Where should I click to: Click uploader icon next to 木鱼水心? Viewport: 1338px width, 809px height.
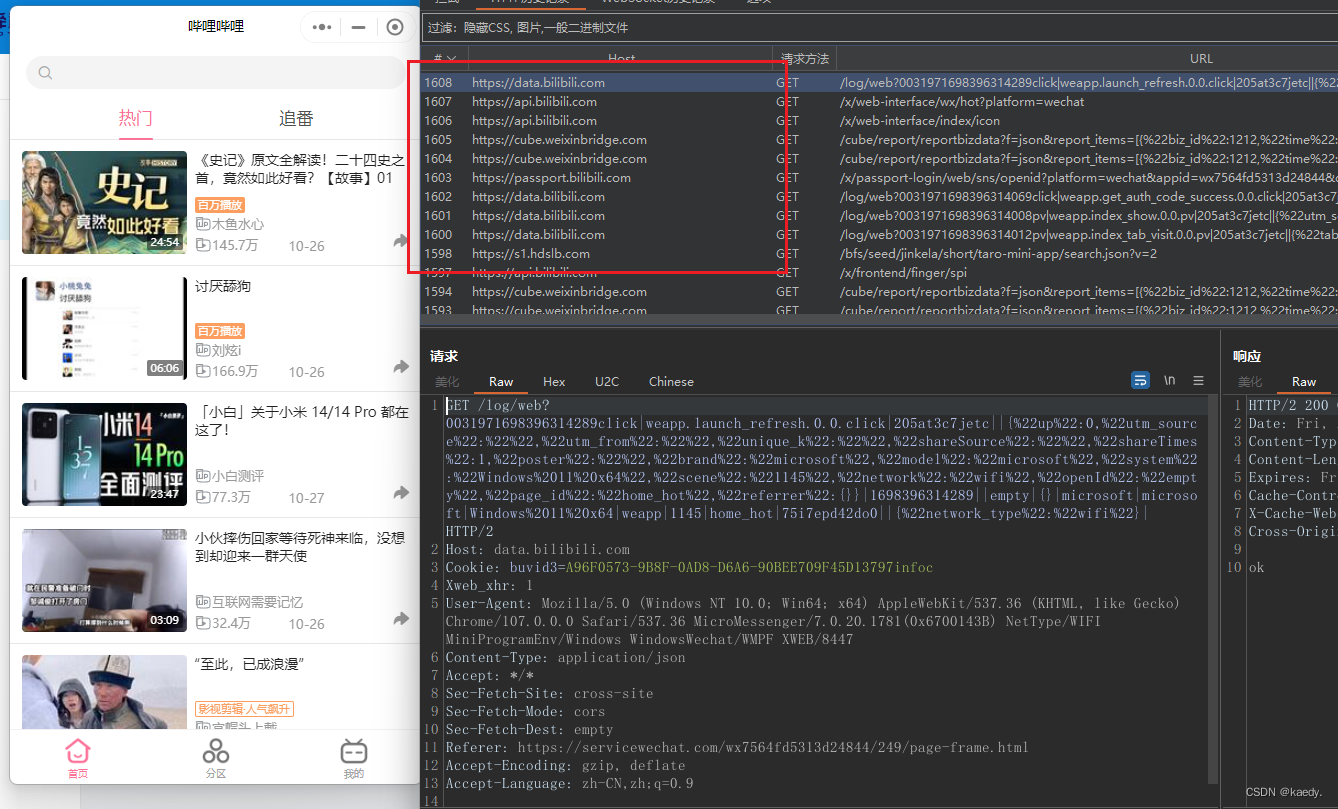pos(202,224)
